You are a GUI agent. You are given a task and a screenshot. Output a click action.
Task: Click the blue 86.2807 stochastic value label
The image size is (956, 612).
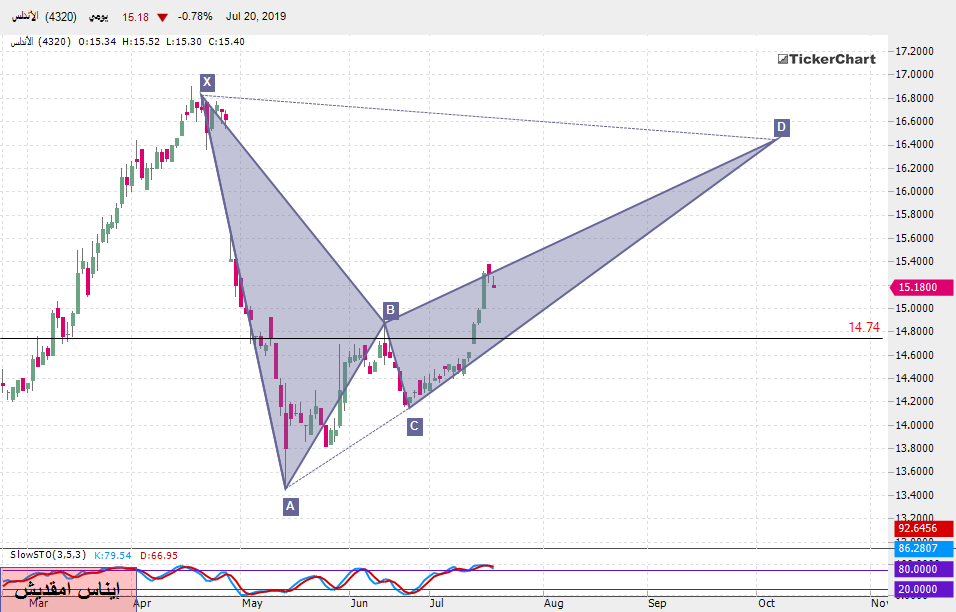917,548
